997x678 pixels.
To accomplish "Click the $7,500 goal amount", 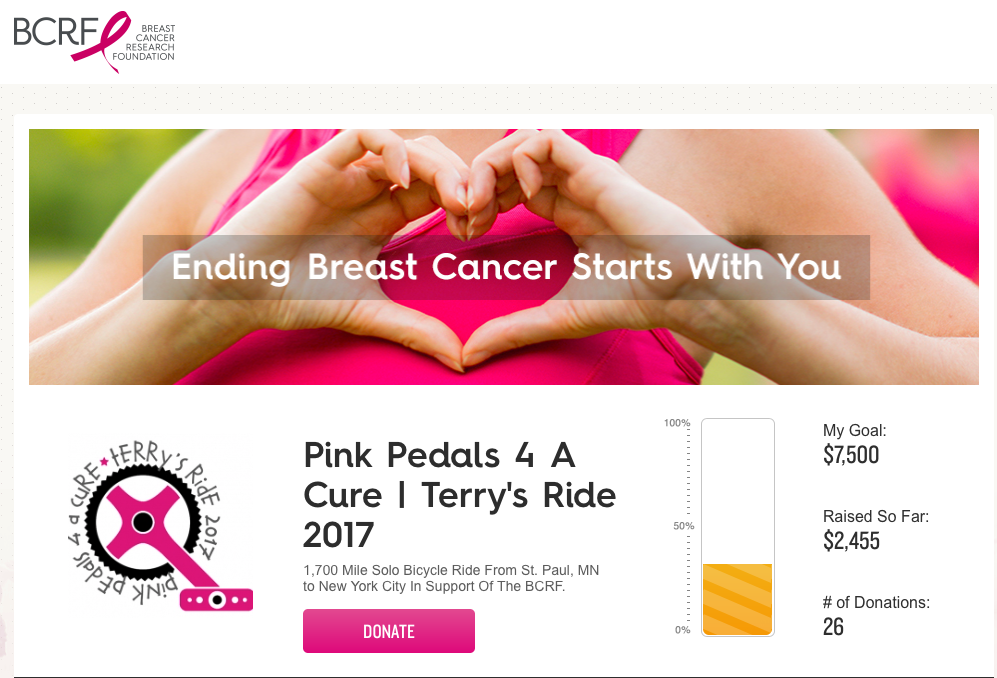I will point(851,455).
